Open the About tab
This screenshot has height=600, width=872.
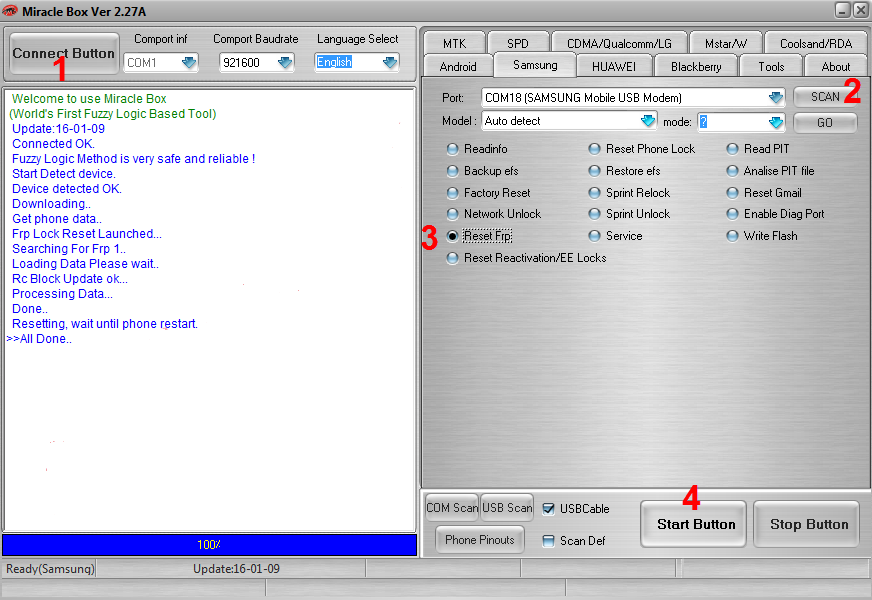coord(835,67)
